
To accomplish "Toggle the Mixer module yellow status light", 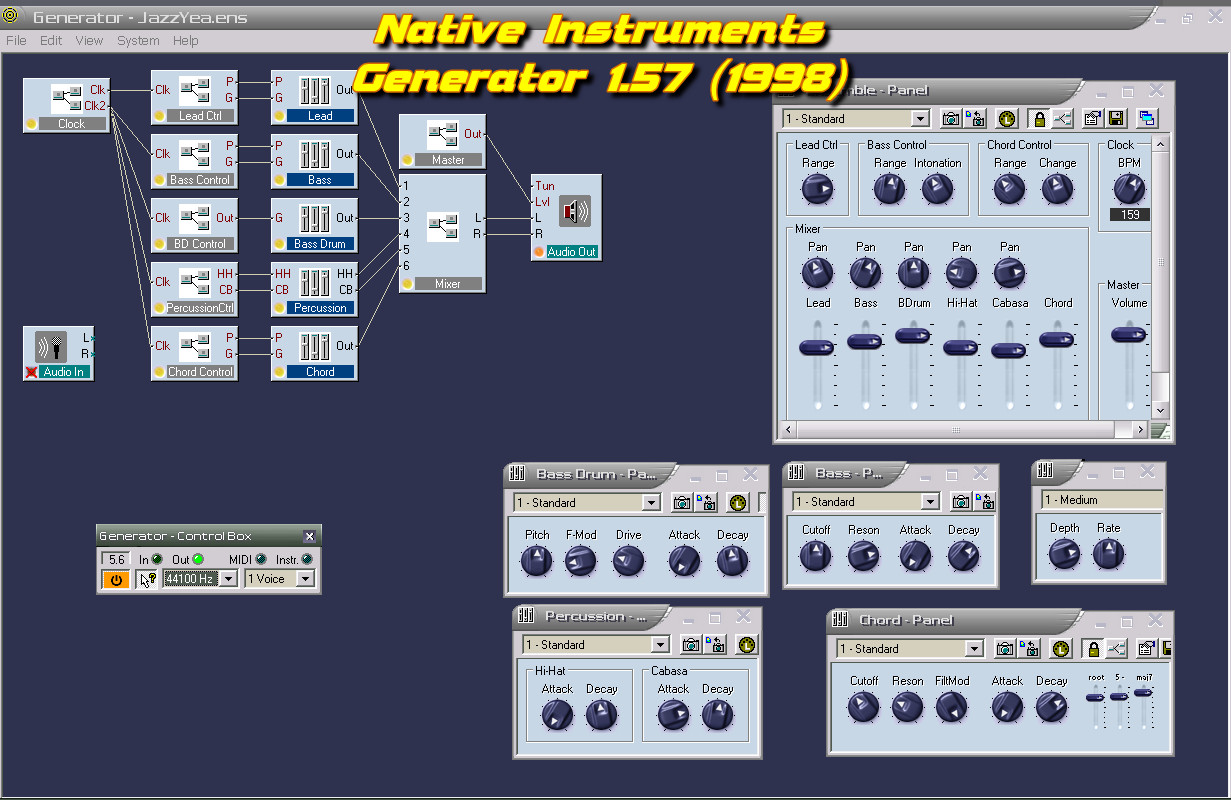I will 408,284.
